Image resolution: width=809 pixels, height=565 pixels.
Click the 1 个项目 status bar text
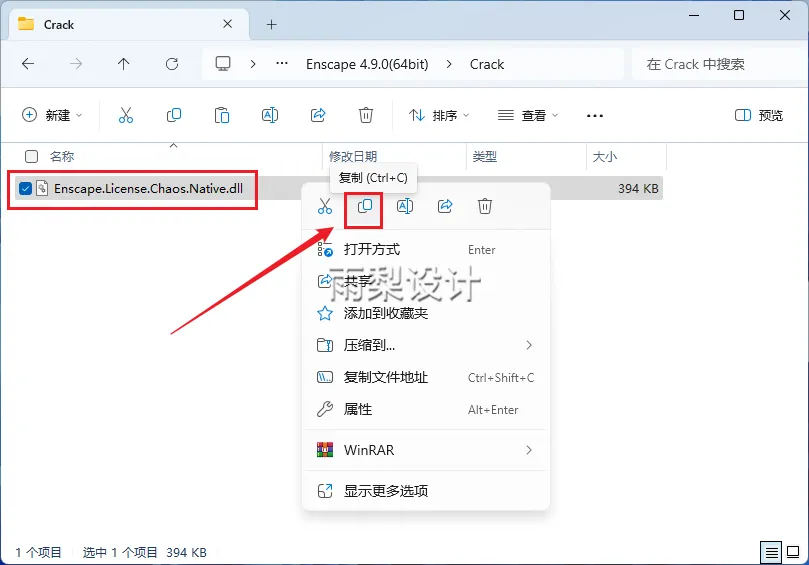(38, 553)
